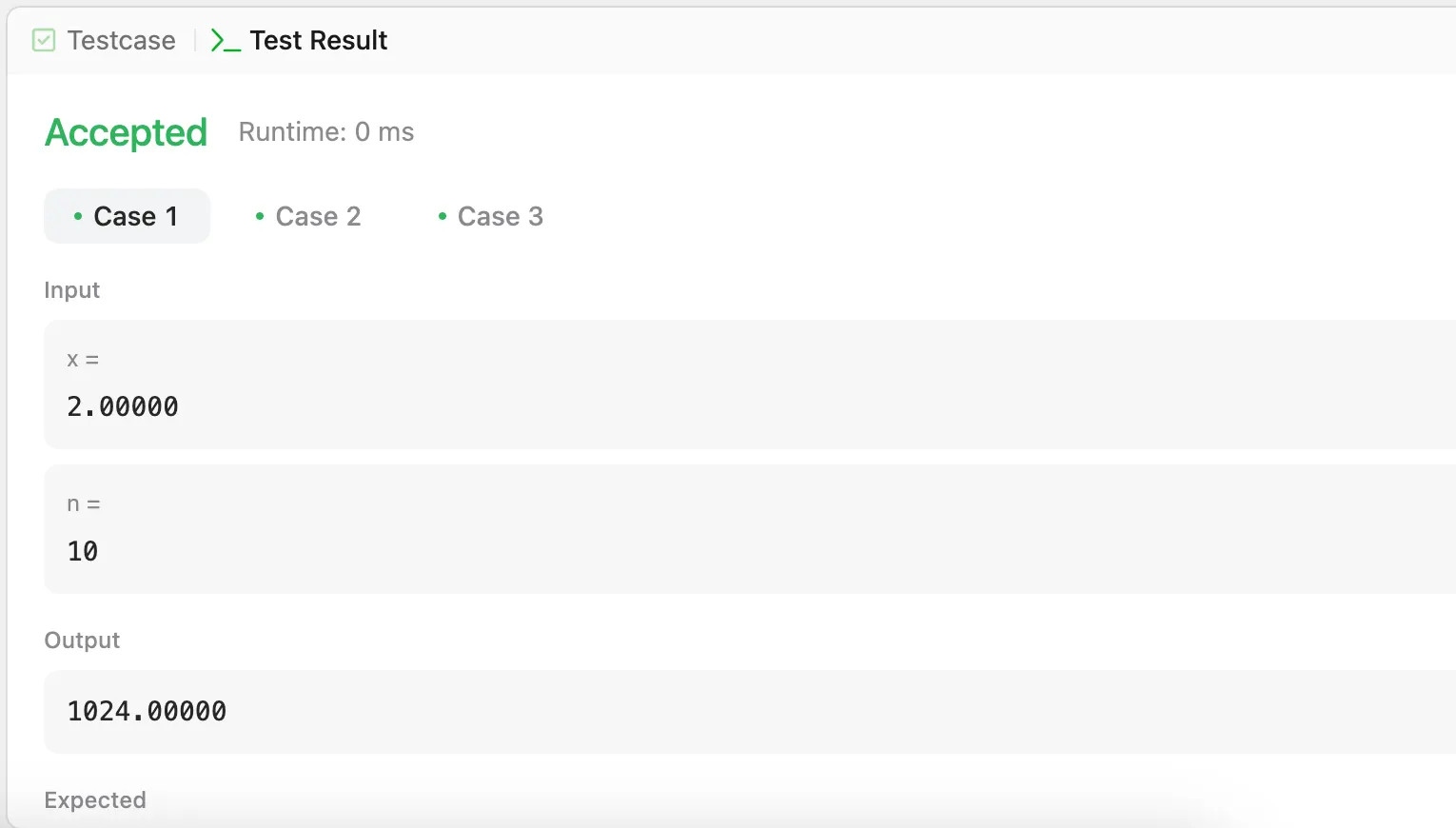1456x828 pixels.
Task: Click the 'n =' parameter label
Action: tap(84, 504)
